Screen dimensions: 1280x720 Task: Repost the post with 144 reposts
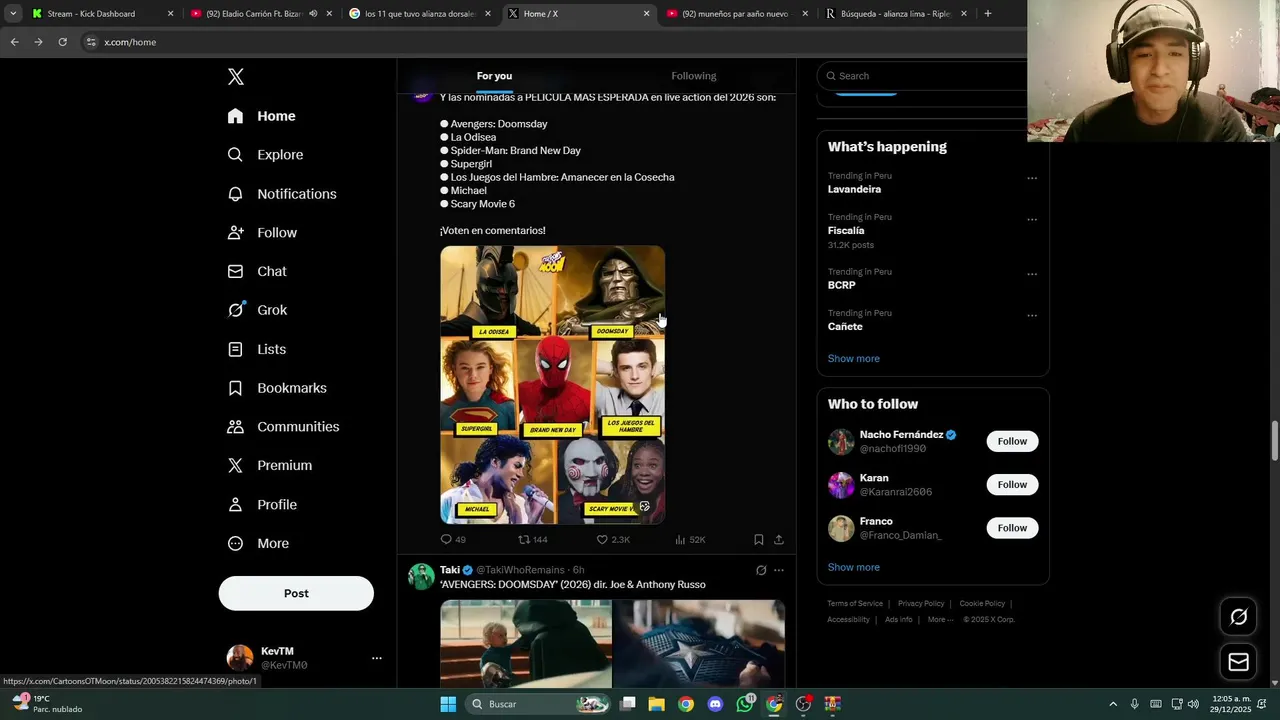pyautogui.click(x=532, y=539)
